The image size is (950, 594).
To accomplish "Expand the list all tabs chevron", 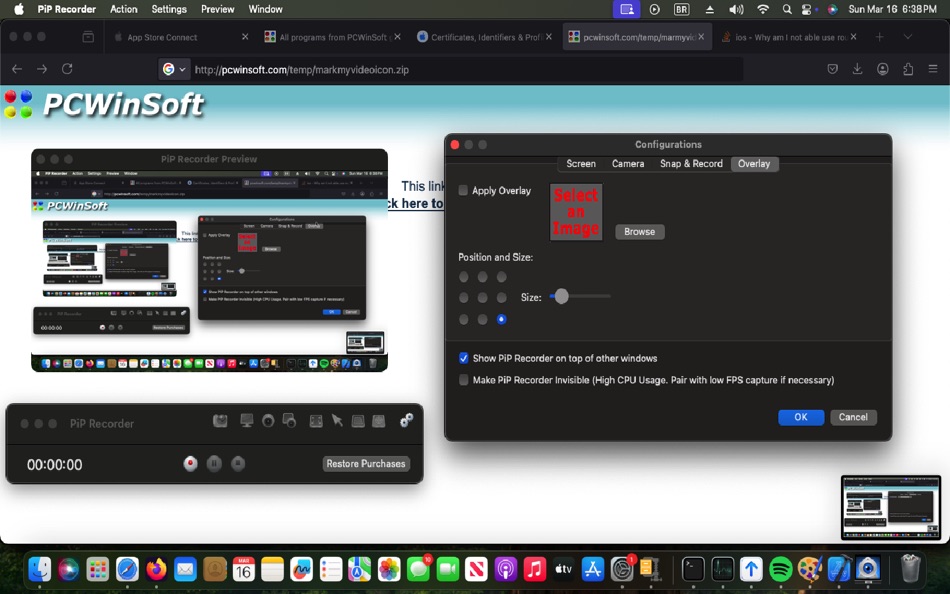I will [908, 37].
